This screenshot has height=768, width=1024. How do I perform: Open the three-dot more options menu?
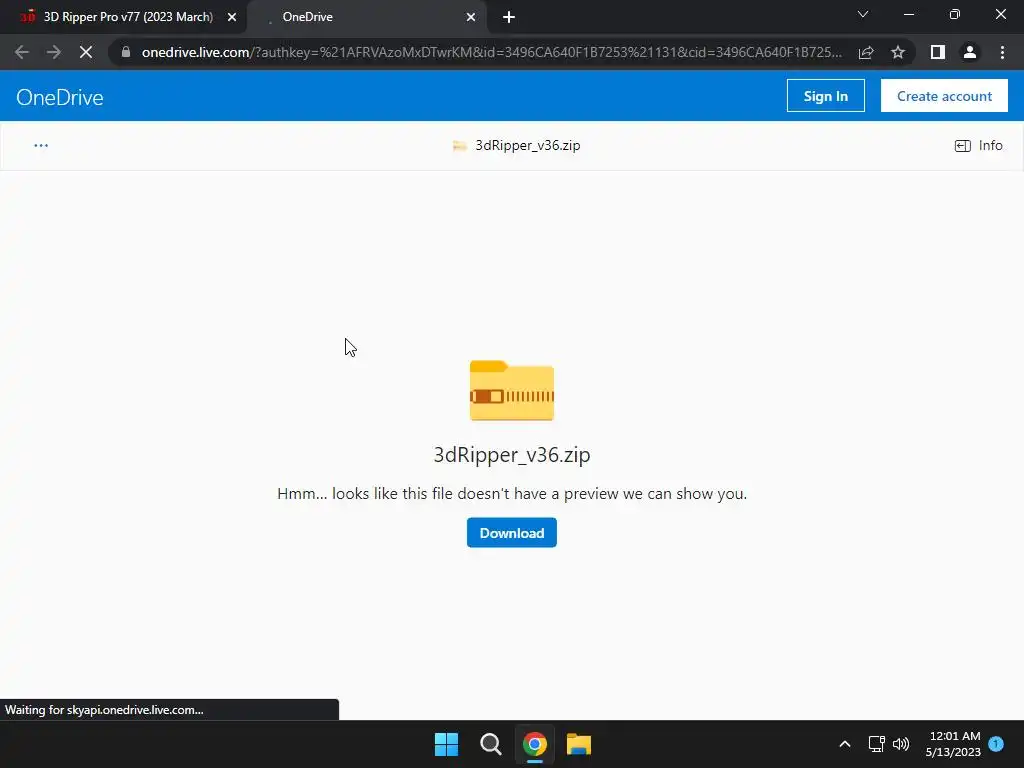pyautogui.click(x=41, y=146)
